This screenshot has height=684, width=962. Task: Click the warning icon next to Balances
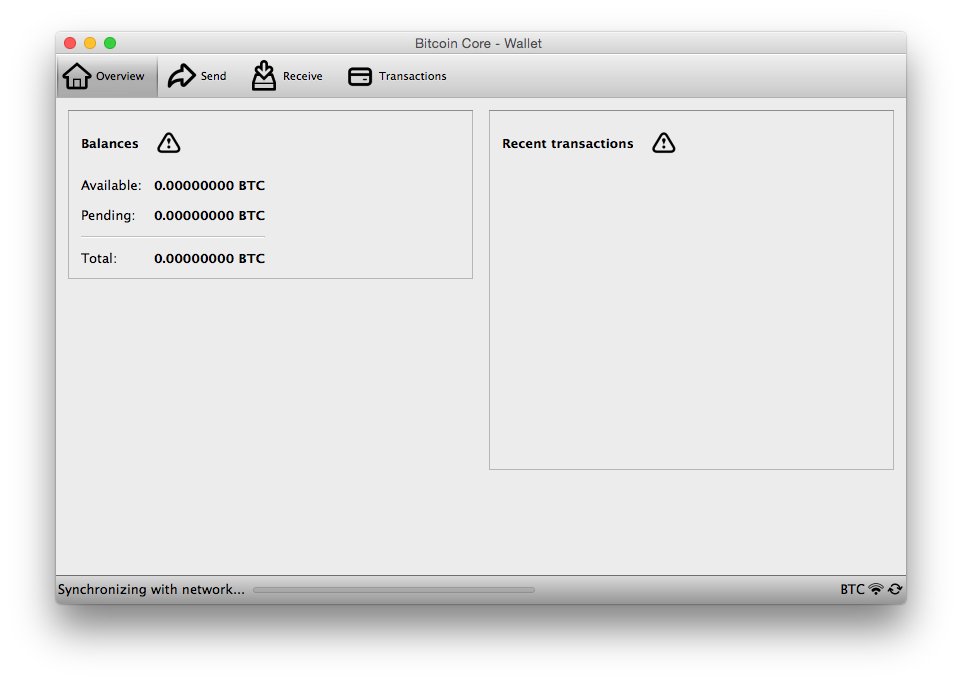[168, 142]
